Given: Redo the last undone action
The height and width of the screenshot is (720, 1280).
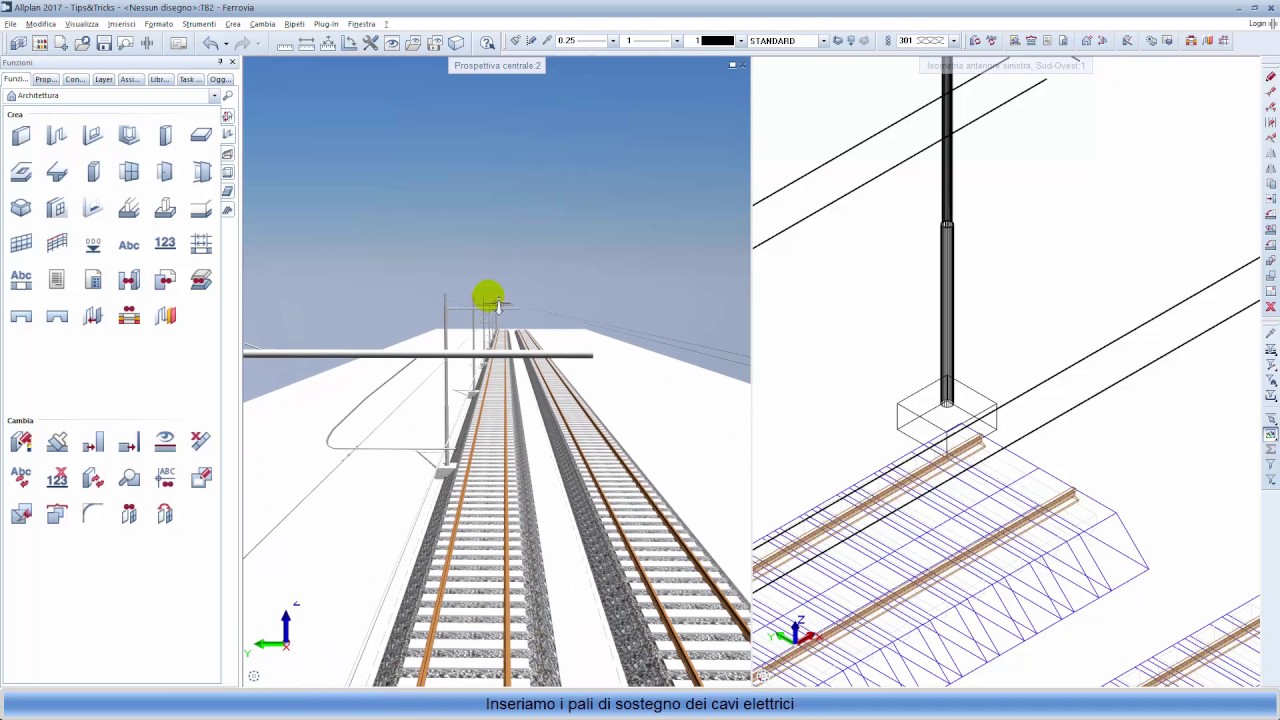Looking at the screenshot, I should tap(242, 42).
